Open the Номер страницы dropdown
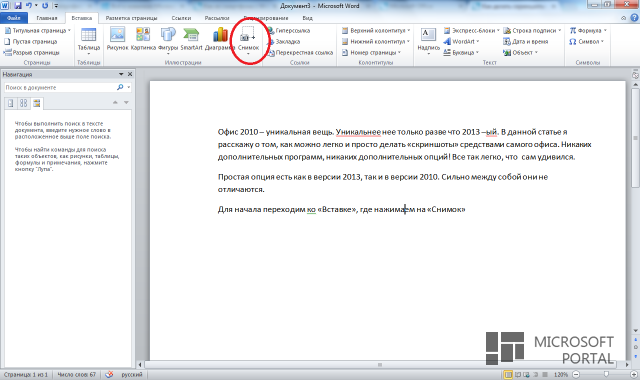This screenshot has width=640, height=380. (371, 53)
